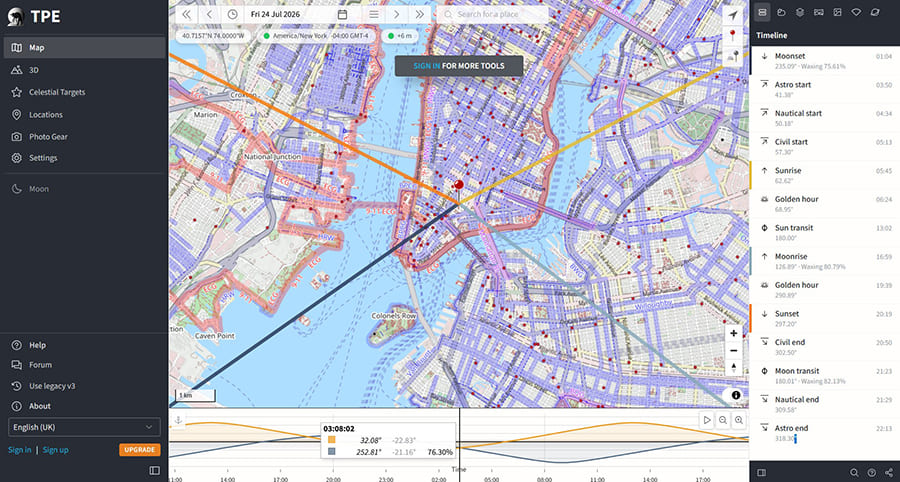900x482 pixels.
Task: Click the grey secondary pin button
Action: pyautogui.click(x=732, y=56)
